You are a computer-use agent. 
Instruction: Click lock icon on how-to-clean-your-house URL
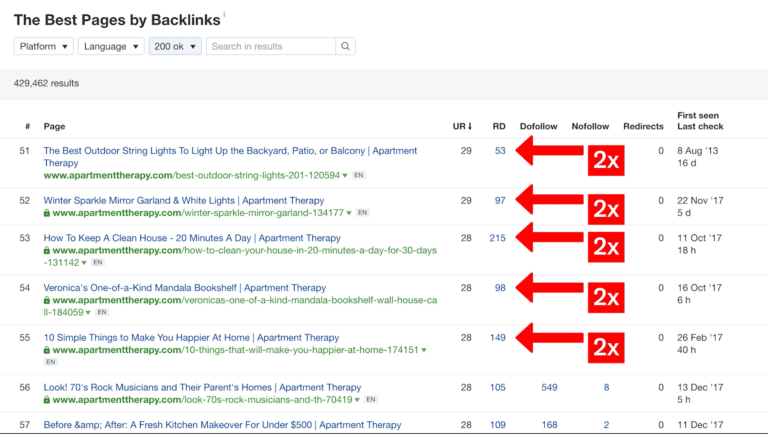point(47,250)
